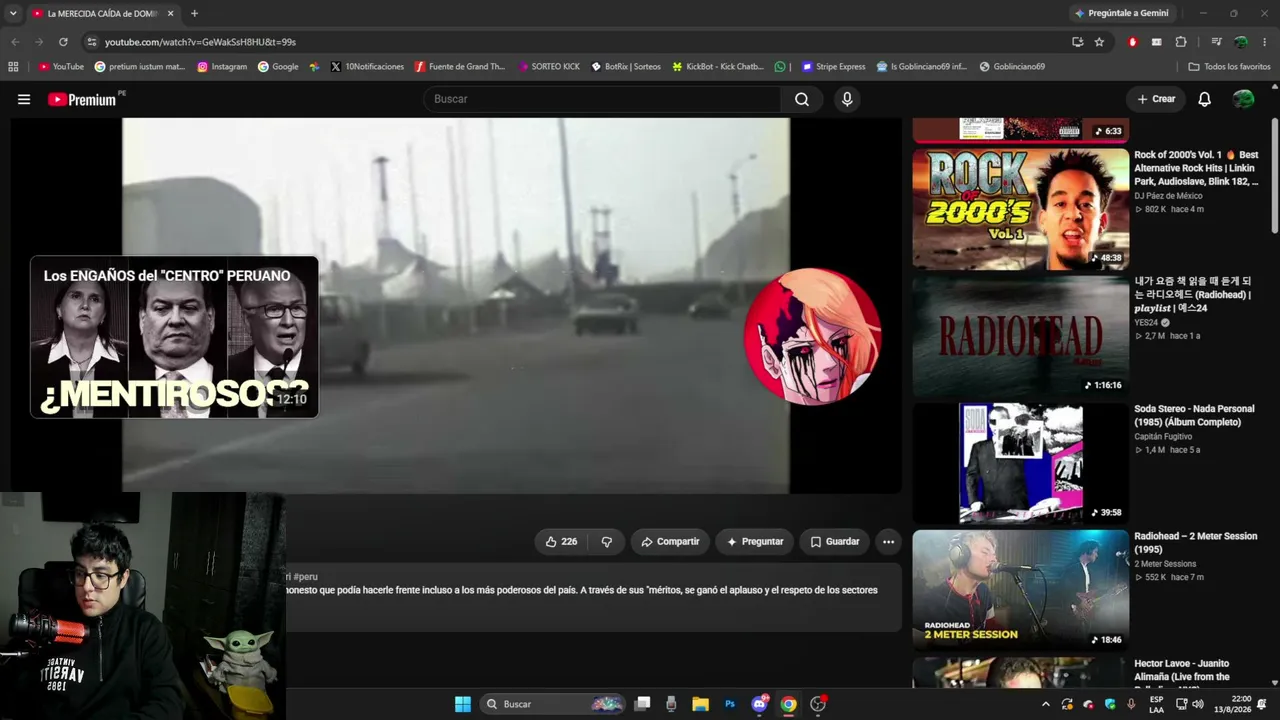Click the channel avatar end-screen element

pyautogui.click(x=812, y=336)
